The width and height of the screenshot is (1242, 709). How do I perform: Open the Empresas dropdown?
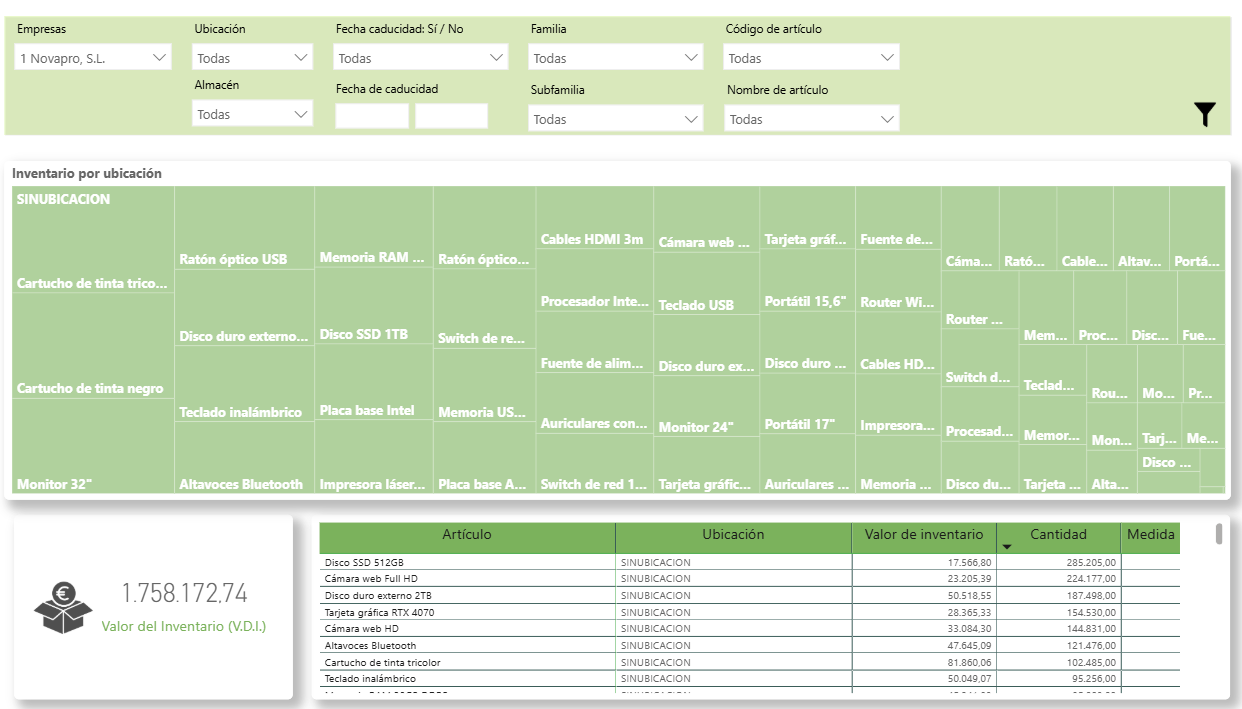pos(93,59)
